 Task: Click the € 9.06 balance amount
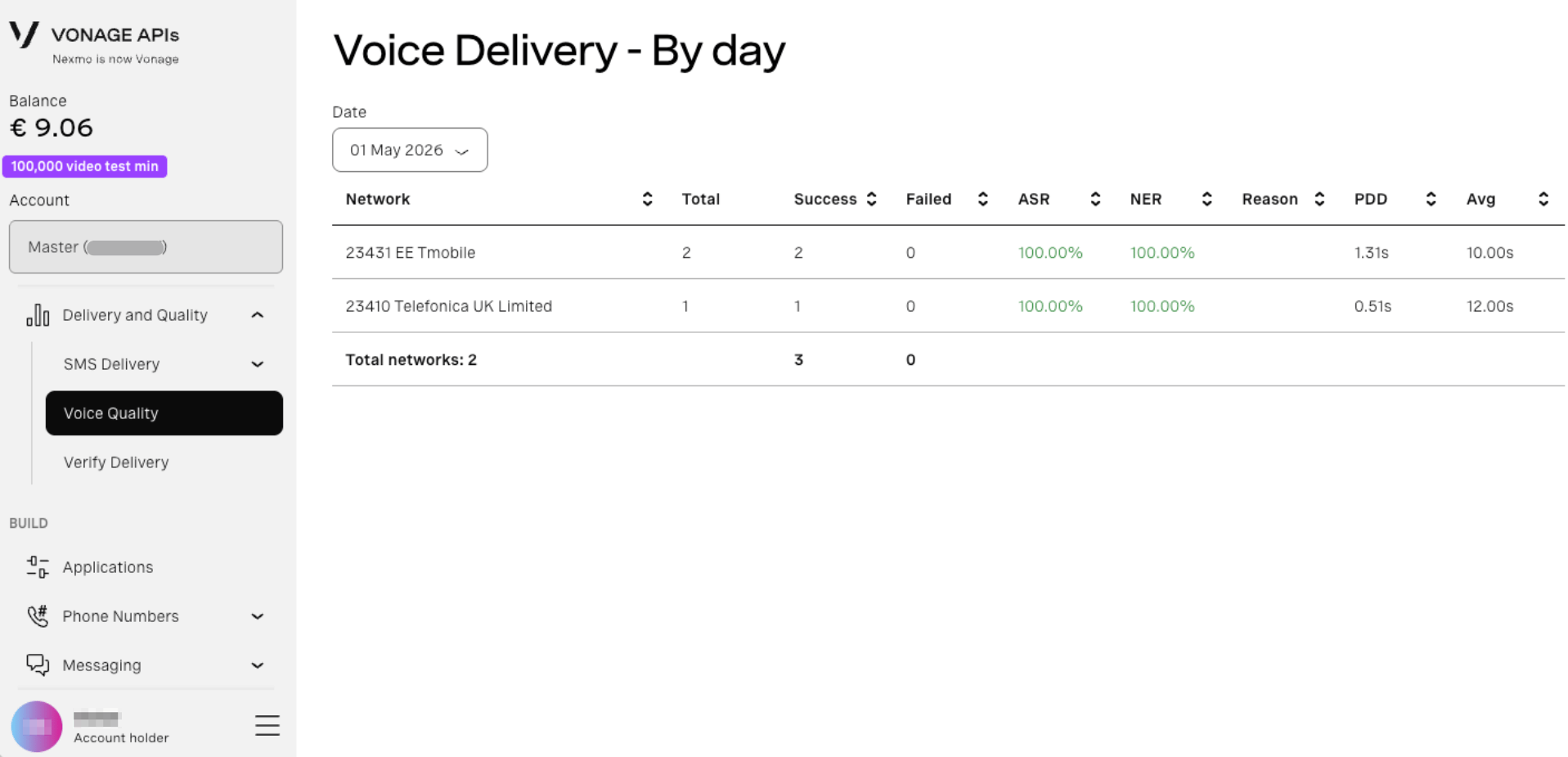(51, 128)
